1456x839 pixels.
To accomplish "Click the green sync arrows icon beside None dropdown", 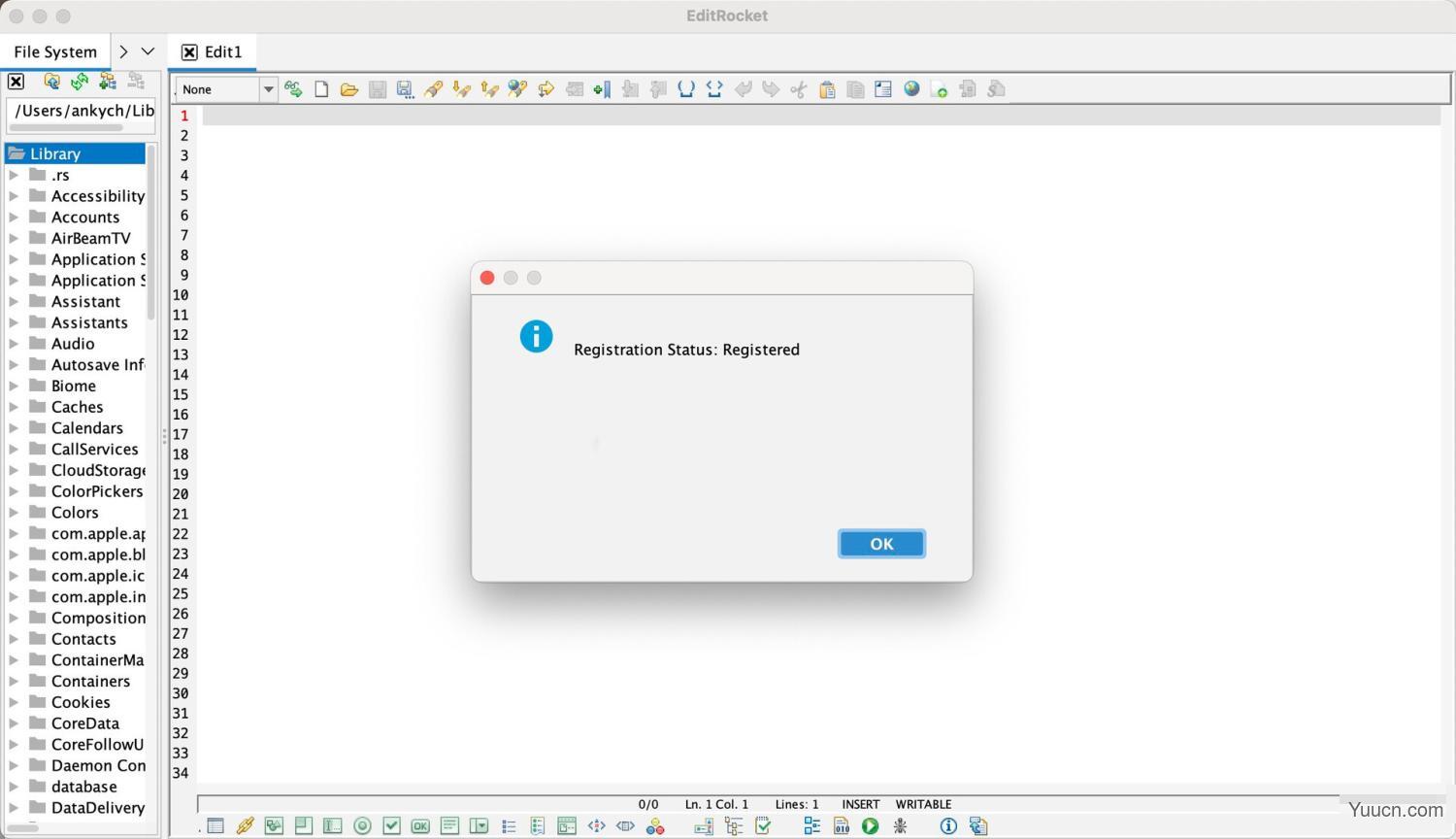I will coord(293,89).
